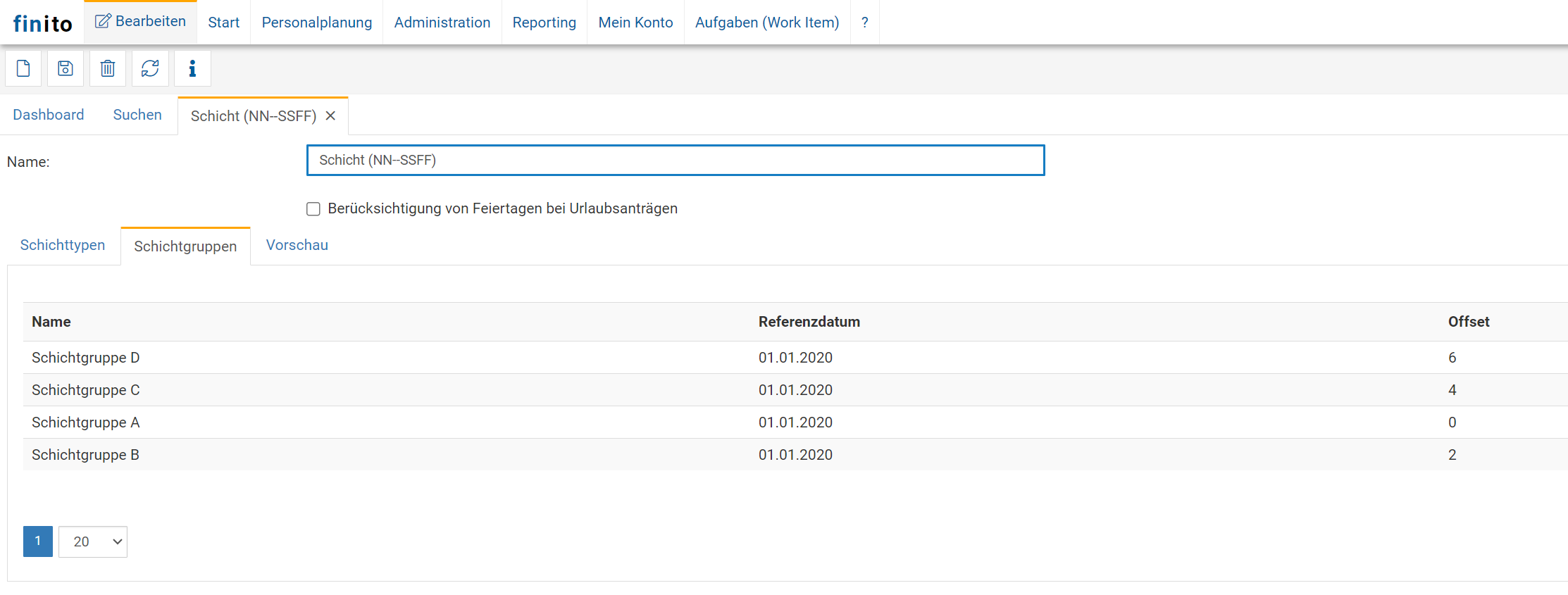Click page 1 pagination button
The image size is (1568, 595).
coord(38,541)
